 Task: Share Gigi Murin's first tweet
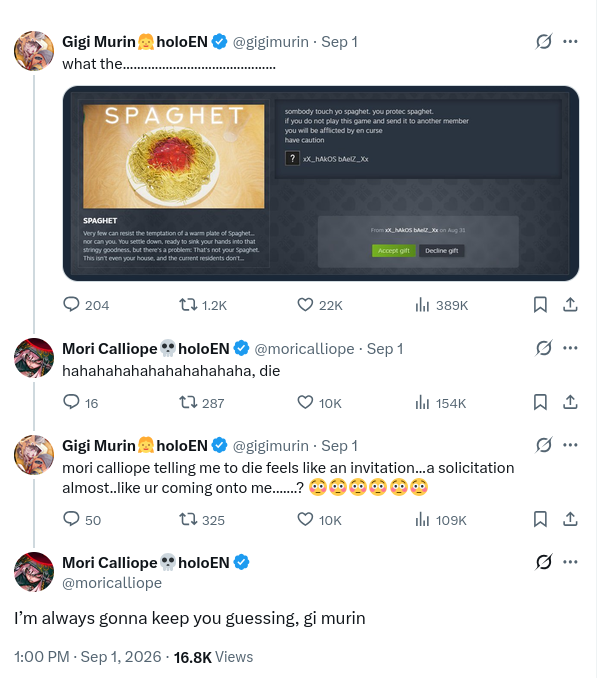point(570,305)
